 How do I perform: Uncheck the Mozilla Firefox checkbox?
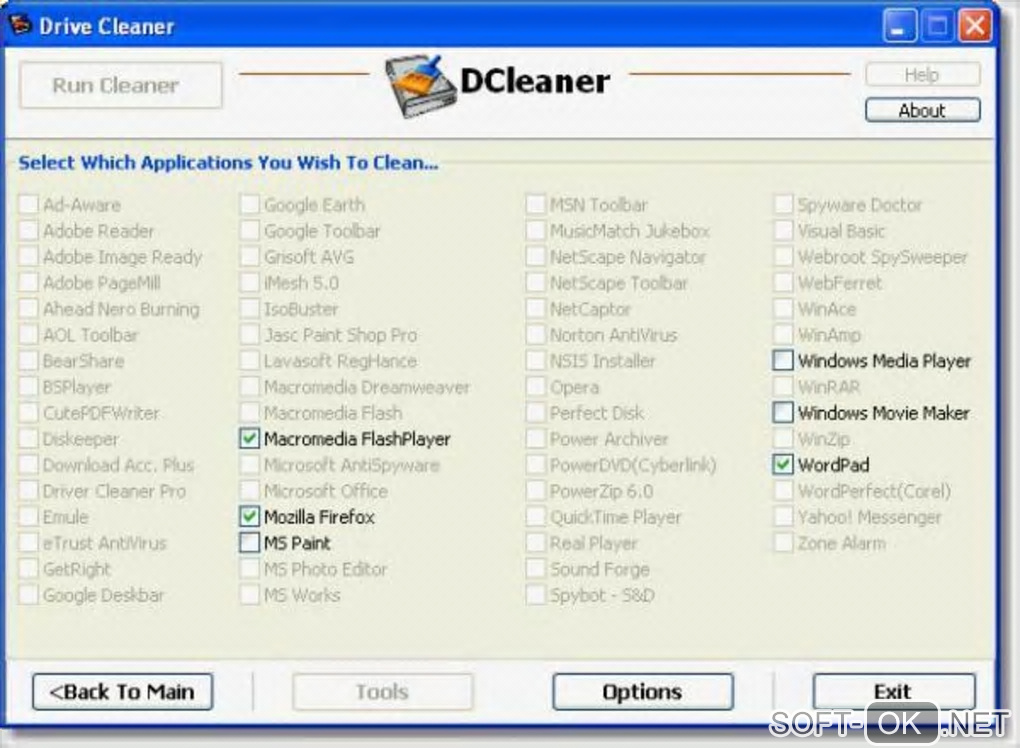point(249,516)
